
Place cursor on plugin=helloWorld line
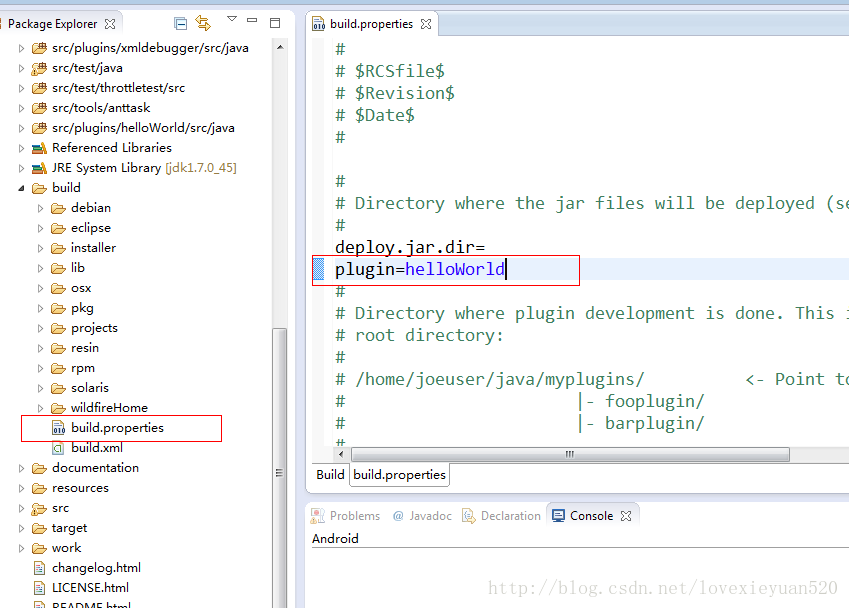(420, 269)
